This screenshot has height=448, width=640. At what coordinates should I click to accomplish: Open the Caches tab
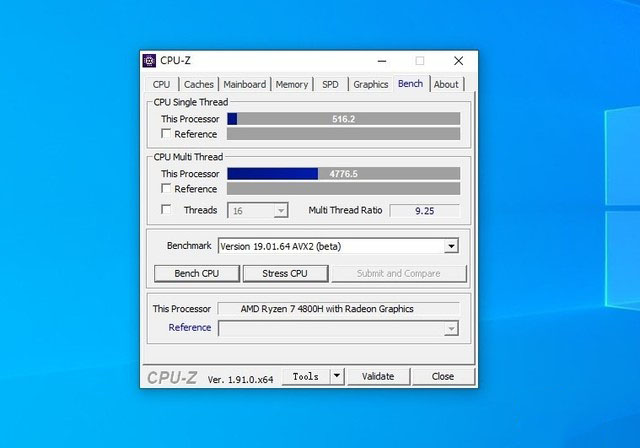tap(199, 84)
